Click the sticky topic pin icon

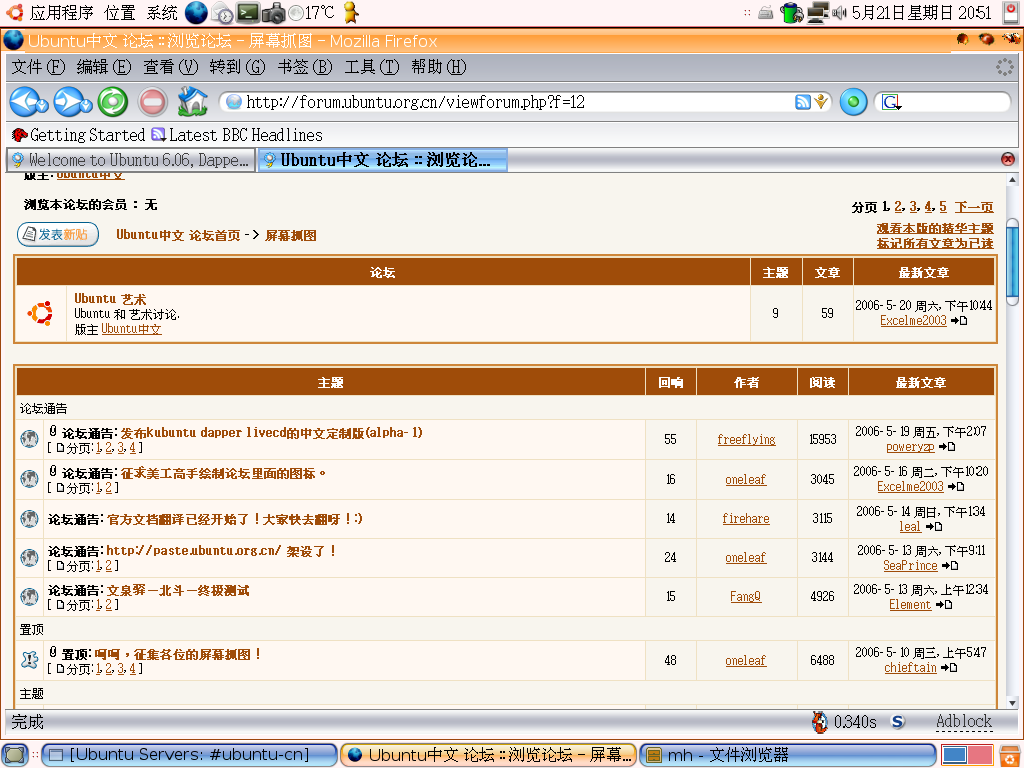pos(29,660)
